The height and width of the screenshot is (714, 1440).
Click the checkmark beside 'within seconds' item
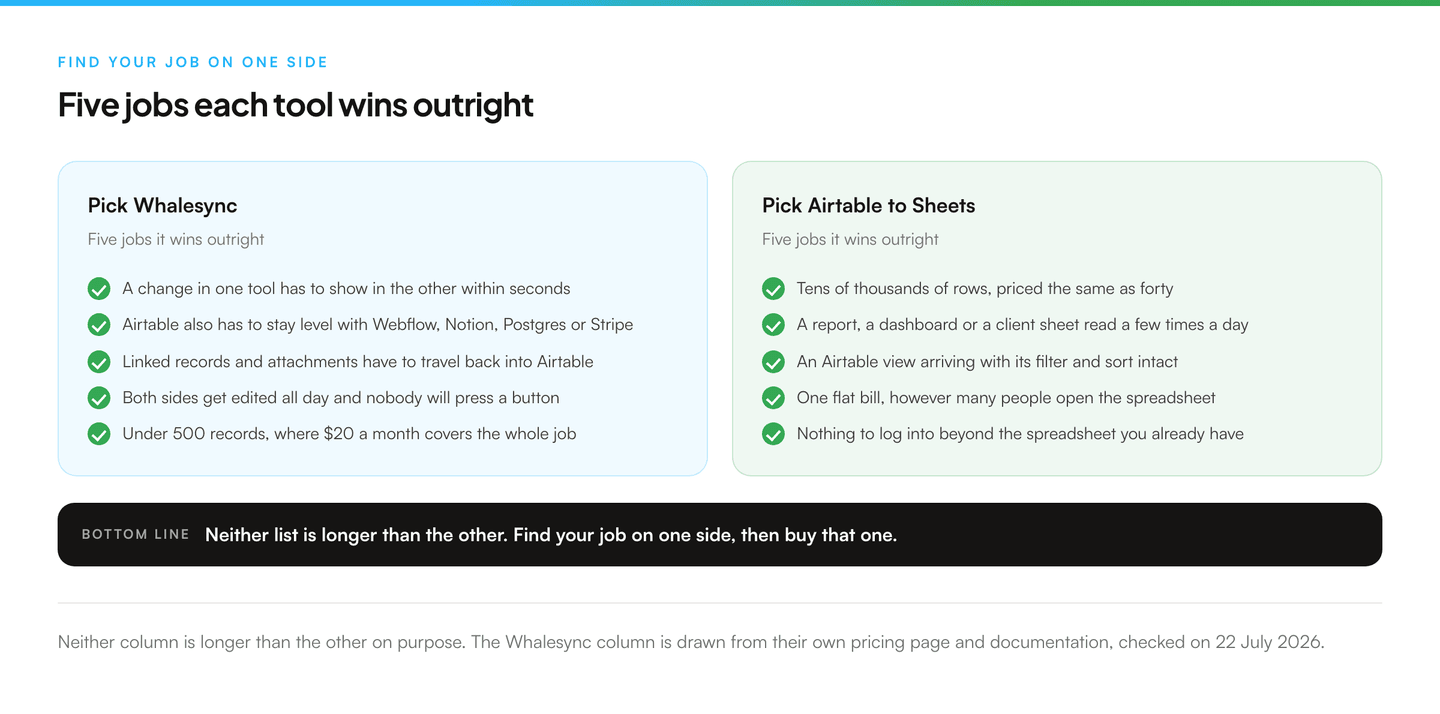tap(99, 289)
